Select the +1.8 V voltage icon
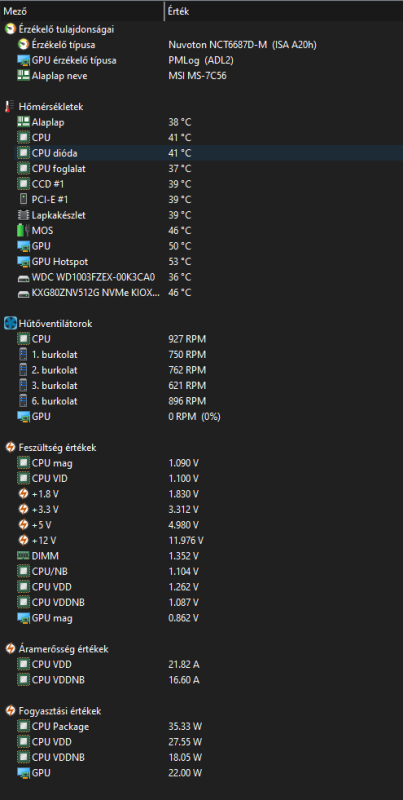Screen dimensions: 403x800 (23, 494)
